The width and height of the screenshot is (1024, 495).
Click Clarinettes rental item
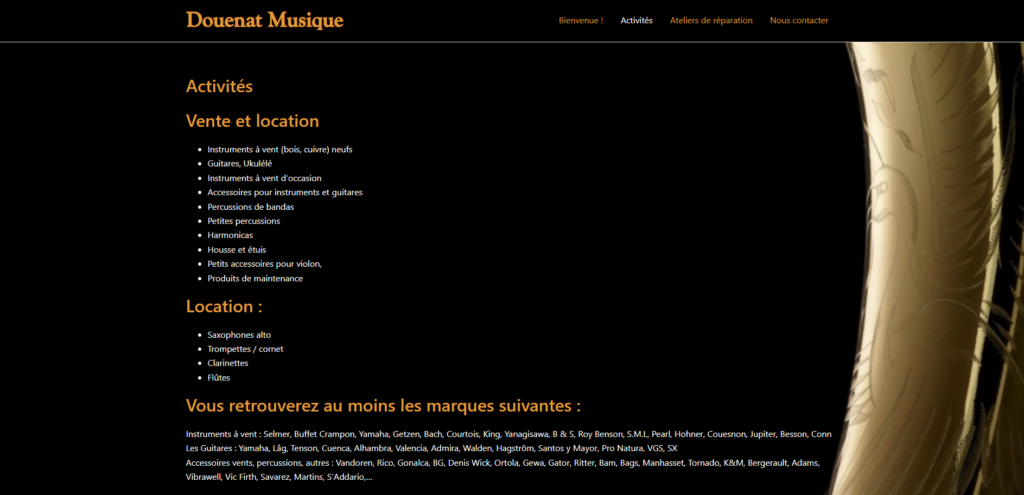228,363
